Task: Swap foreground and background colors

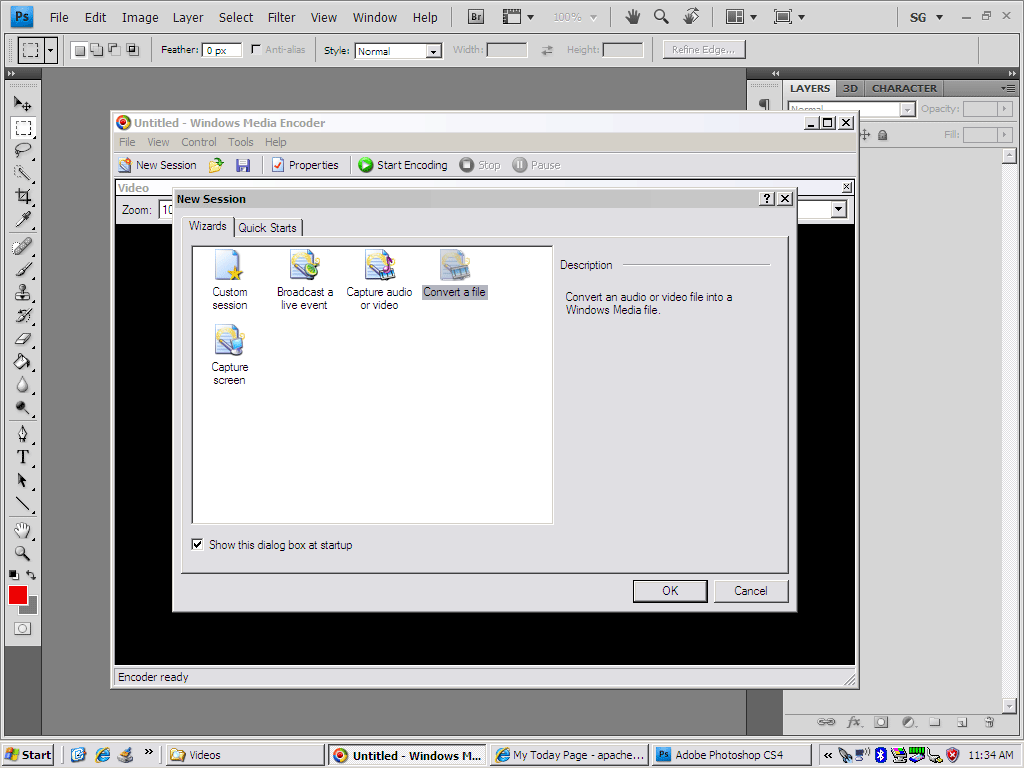Action: pyautogui.click(x=31, y=575)
